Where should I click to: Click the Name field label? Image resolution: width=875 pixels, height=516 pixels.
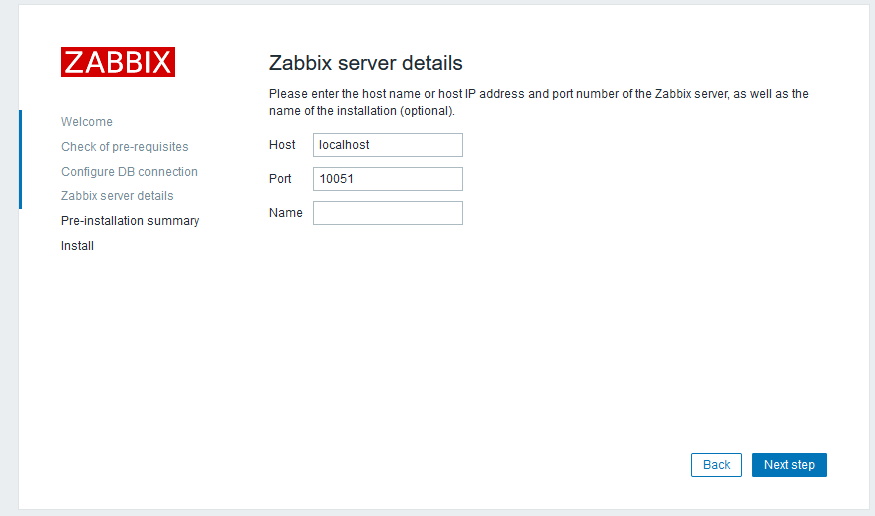pyautogui.click(x=285, y=213)
